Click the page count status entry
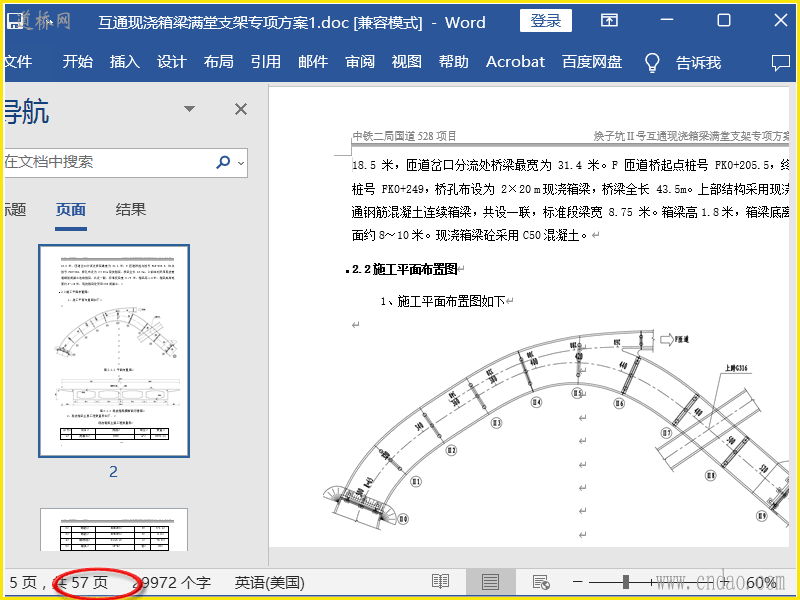The image size is (800, 600). click(59, 582)
